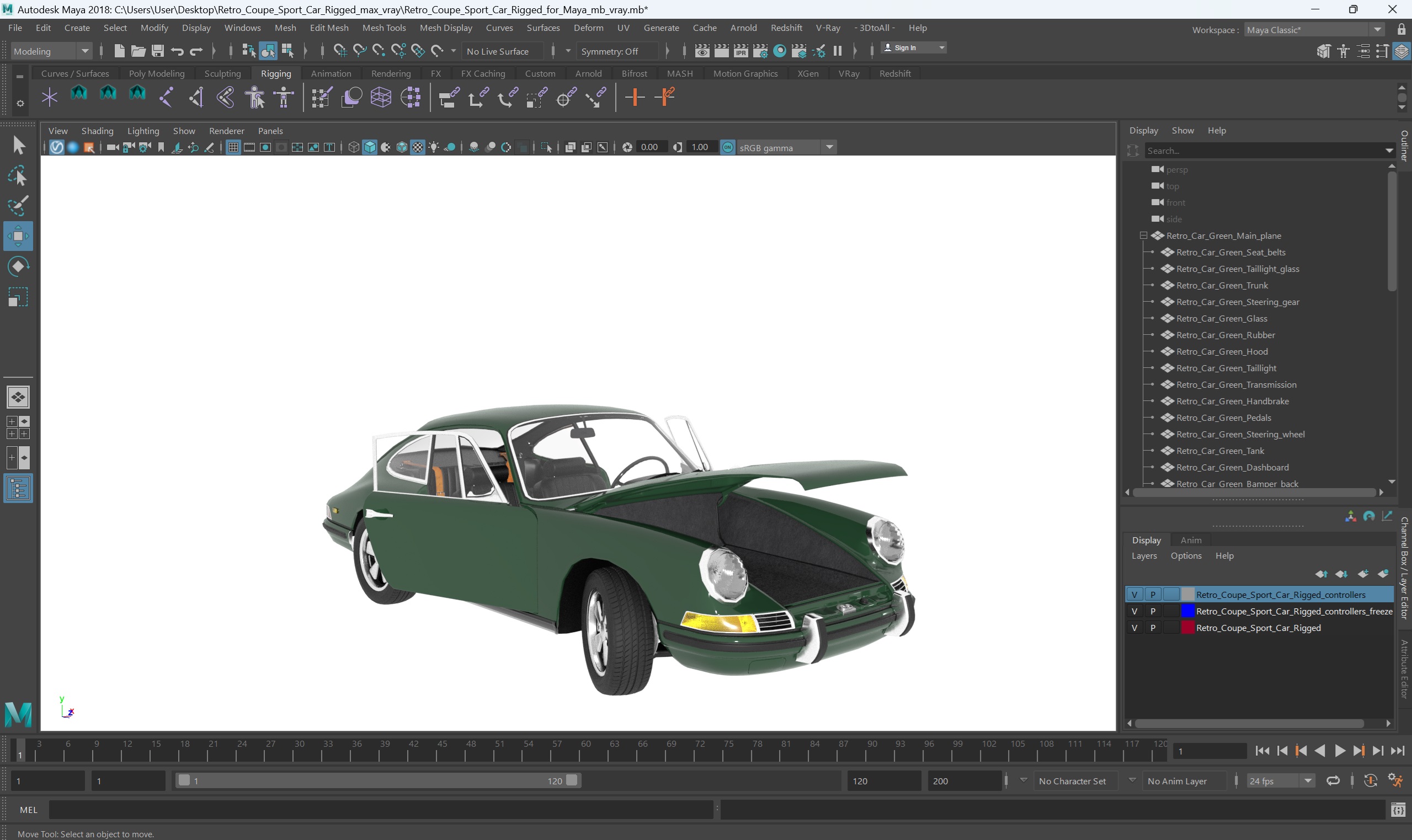Click the Create Joints shelf icon

point(167,97)
